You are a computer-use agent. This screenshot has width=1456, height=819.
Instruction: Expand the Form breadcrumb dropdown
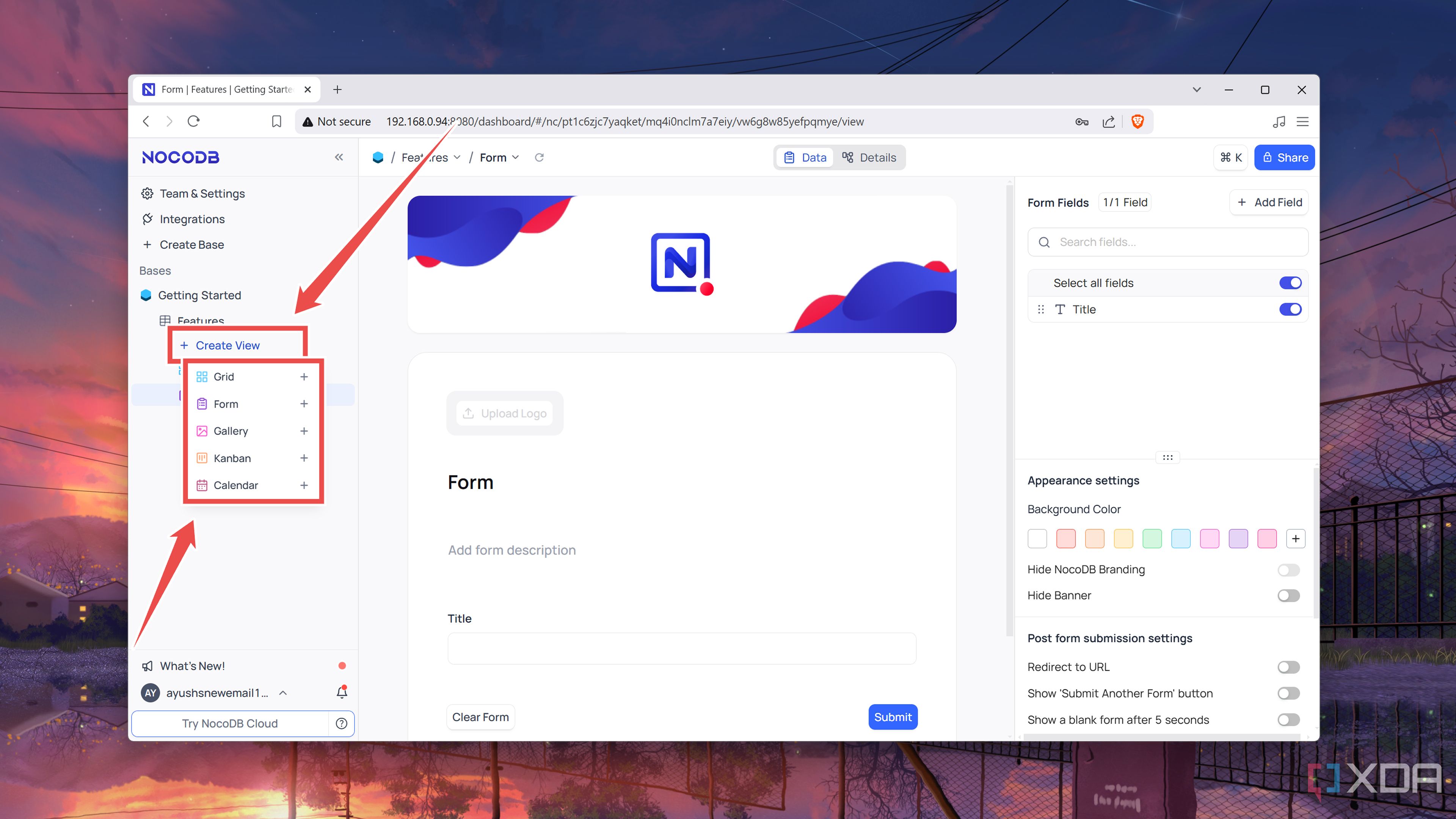coord(516,157)
